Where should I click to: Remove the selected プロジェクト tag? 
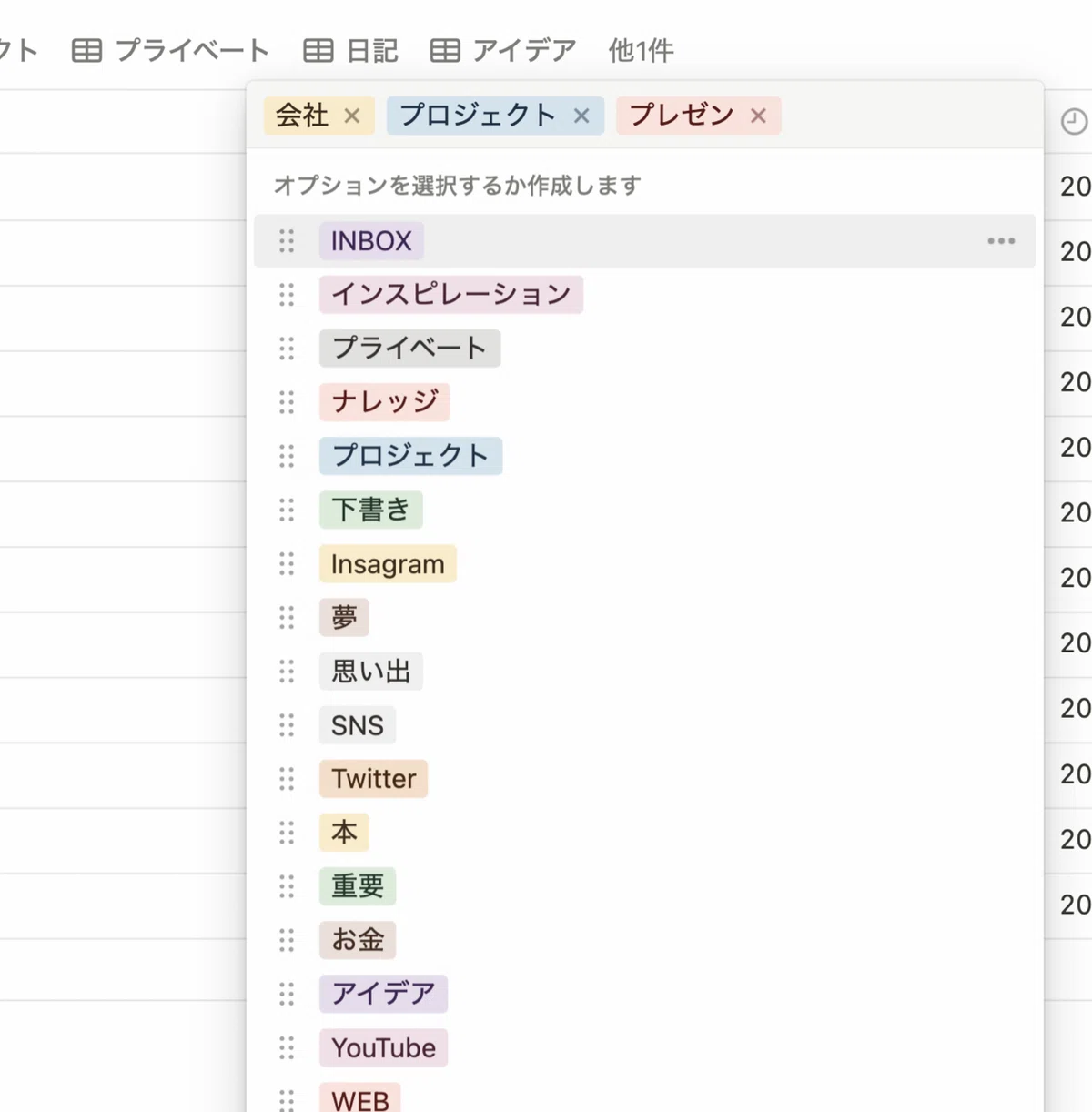point(581,116)
